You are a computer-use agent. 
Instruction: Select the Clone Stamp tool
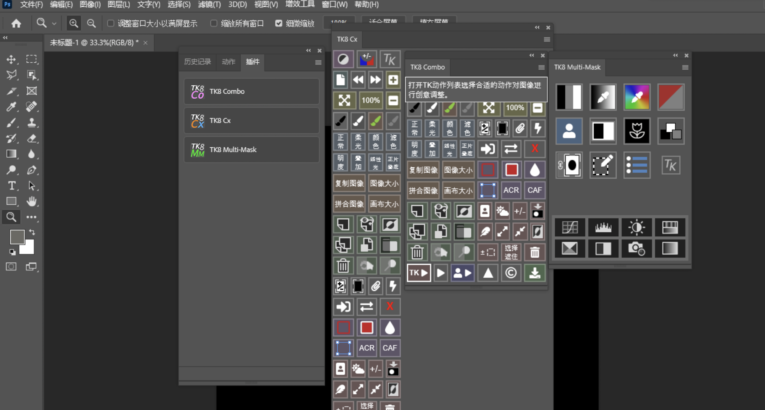pyautogui.click(x=32, y=123)
